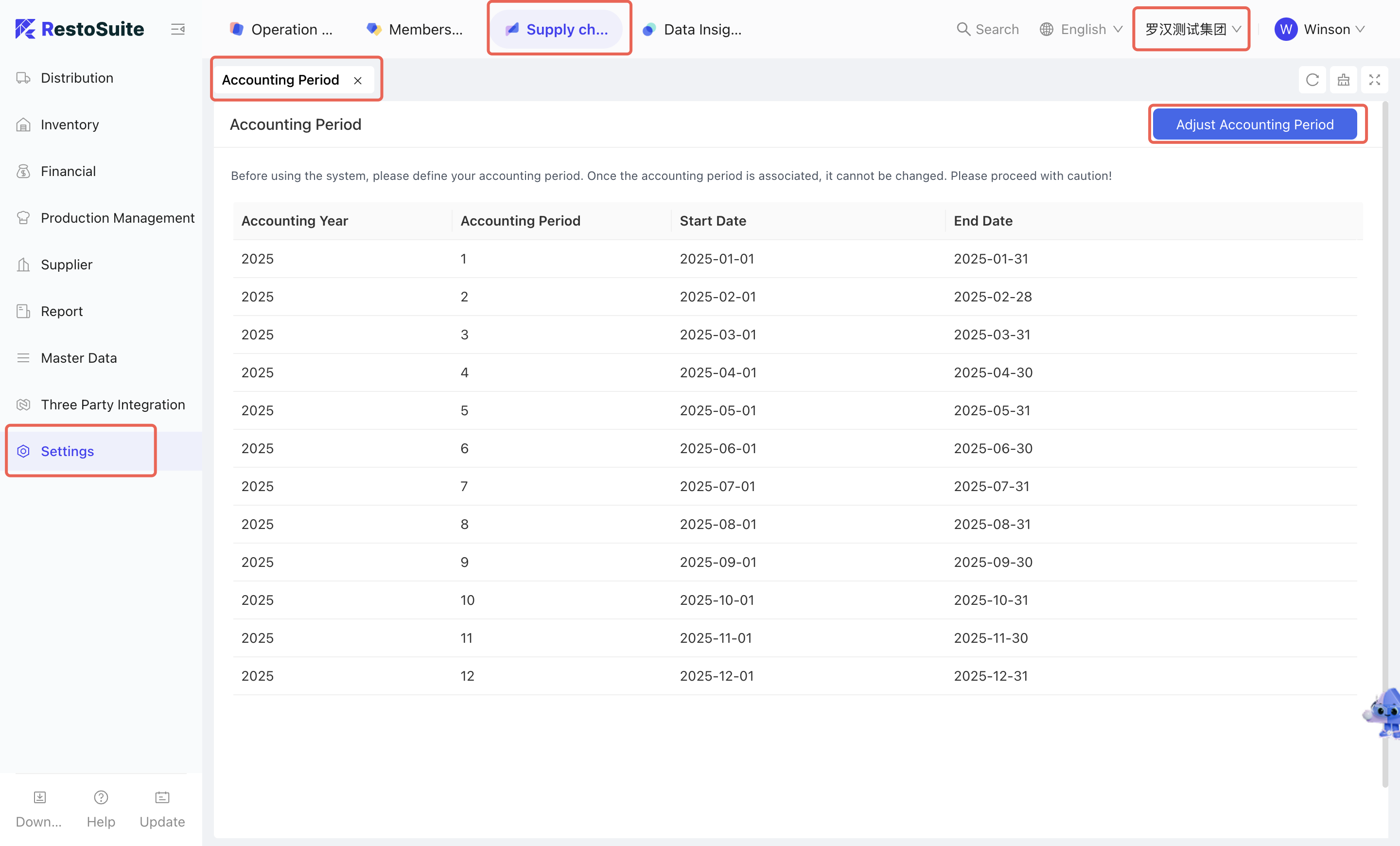Switch to Operation module tab
The width and height of the screenshot is (1400, 846).
(281, 29)
